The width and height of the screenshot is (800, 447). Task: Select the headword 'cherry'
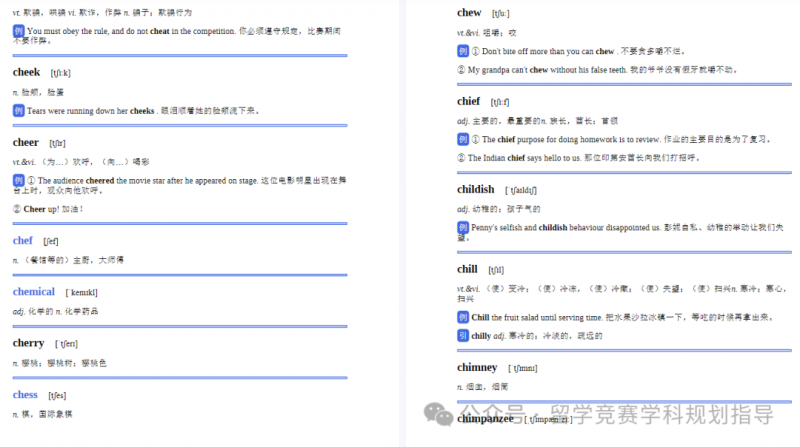[29, 343]
